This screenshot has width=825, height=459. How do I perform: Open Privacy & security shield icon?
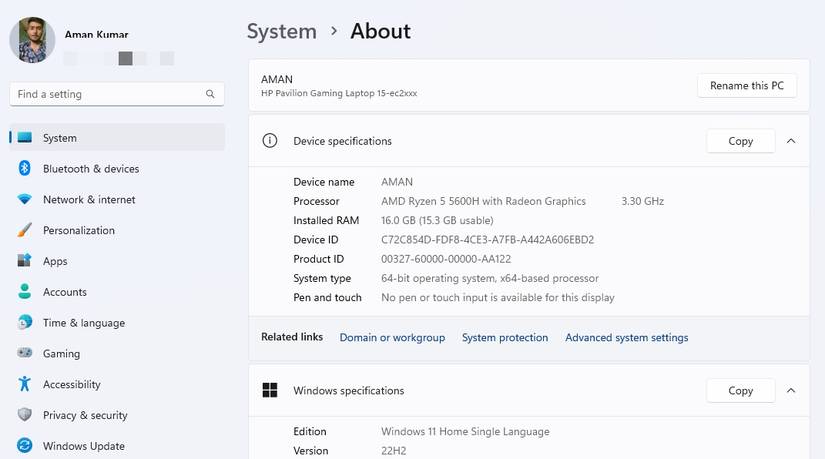click(x=25, y=415)
